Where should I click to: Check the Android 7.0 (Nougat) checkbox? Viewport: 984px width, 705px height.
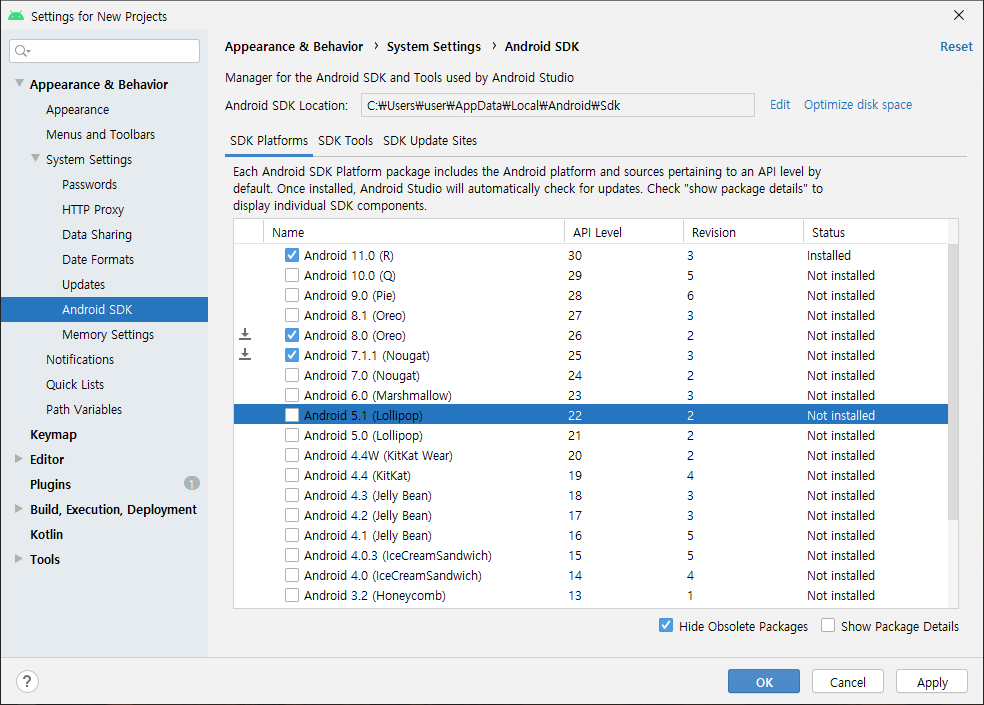click(x=292, y=375)
